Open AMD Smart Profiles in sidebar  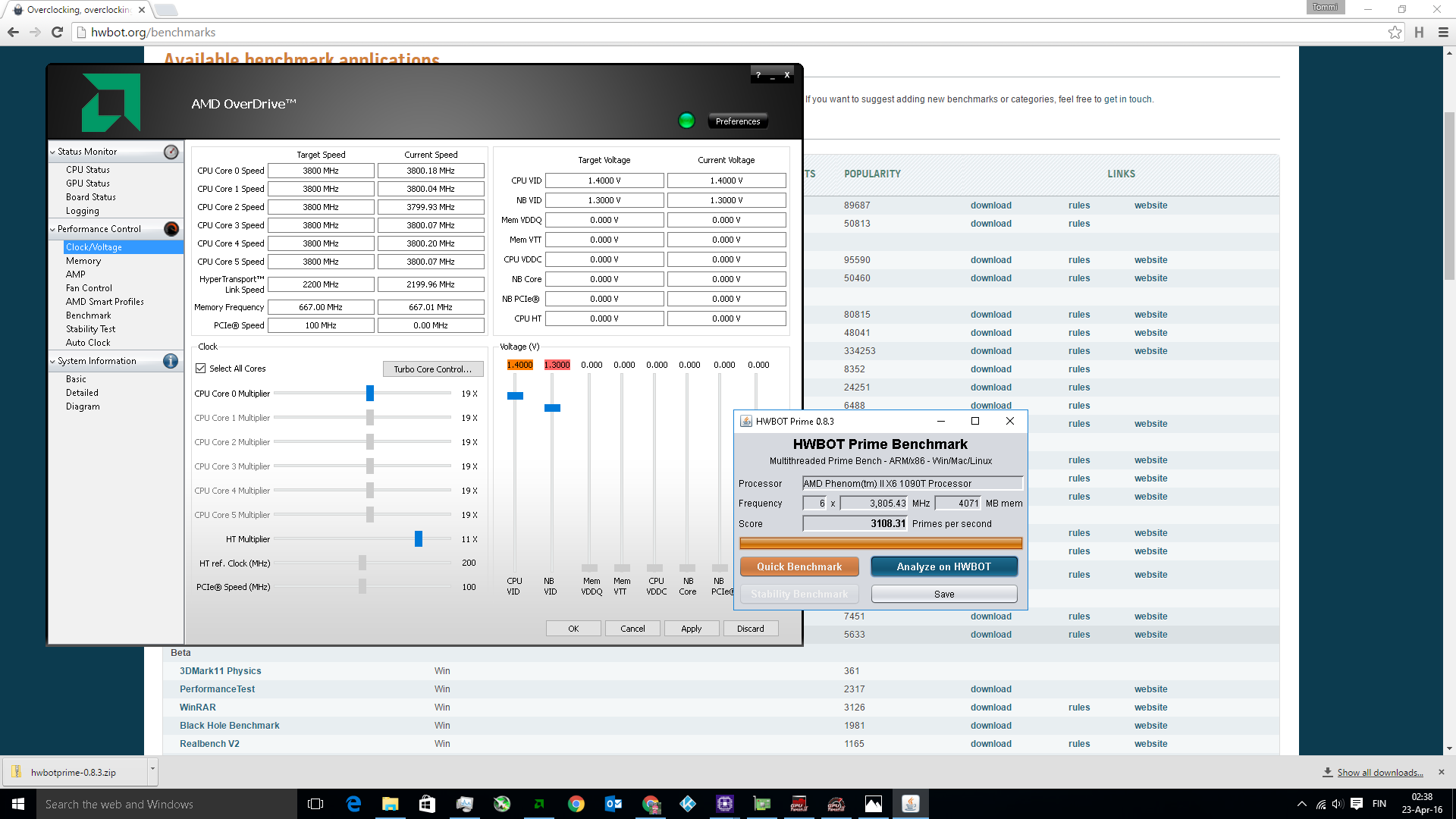[105, 302]
